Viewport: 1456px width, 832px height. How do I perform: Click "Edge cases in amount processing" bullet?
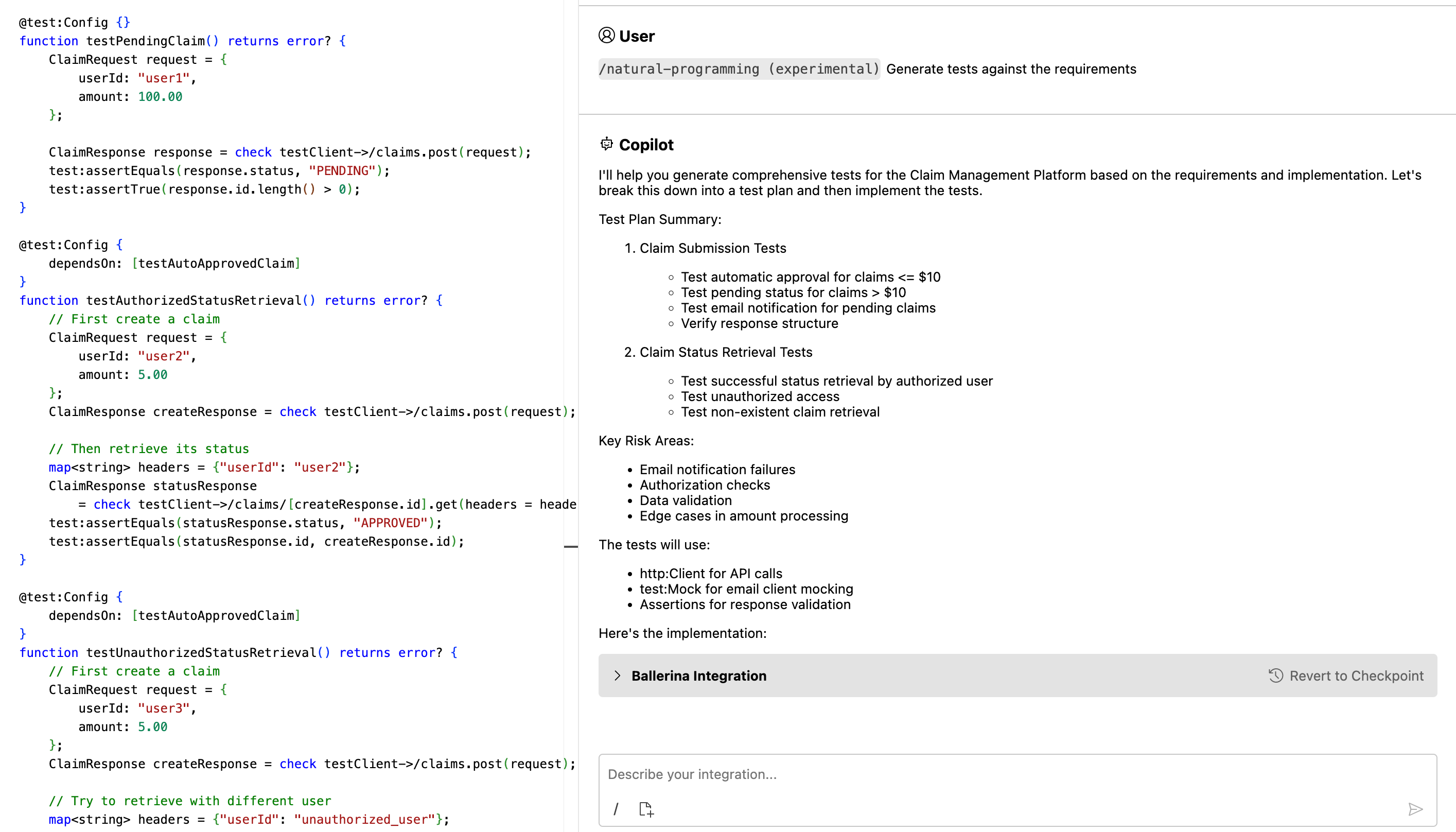[x=744, y=516]
